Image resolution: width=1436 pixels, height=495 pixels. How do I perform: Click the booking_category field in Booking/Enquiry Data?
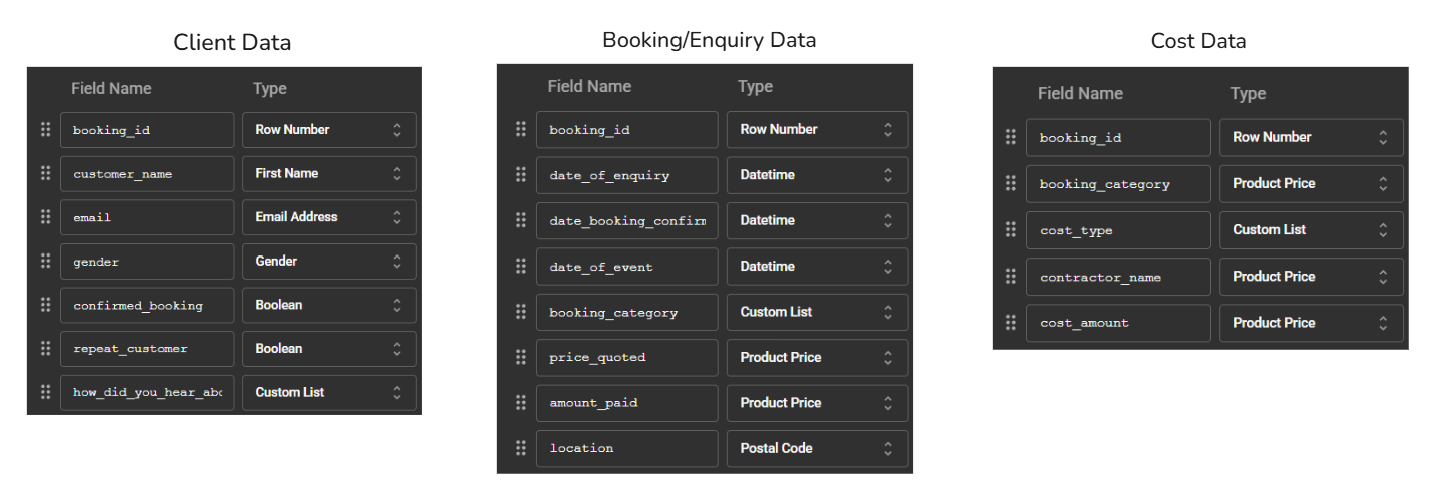[627, 312]
